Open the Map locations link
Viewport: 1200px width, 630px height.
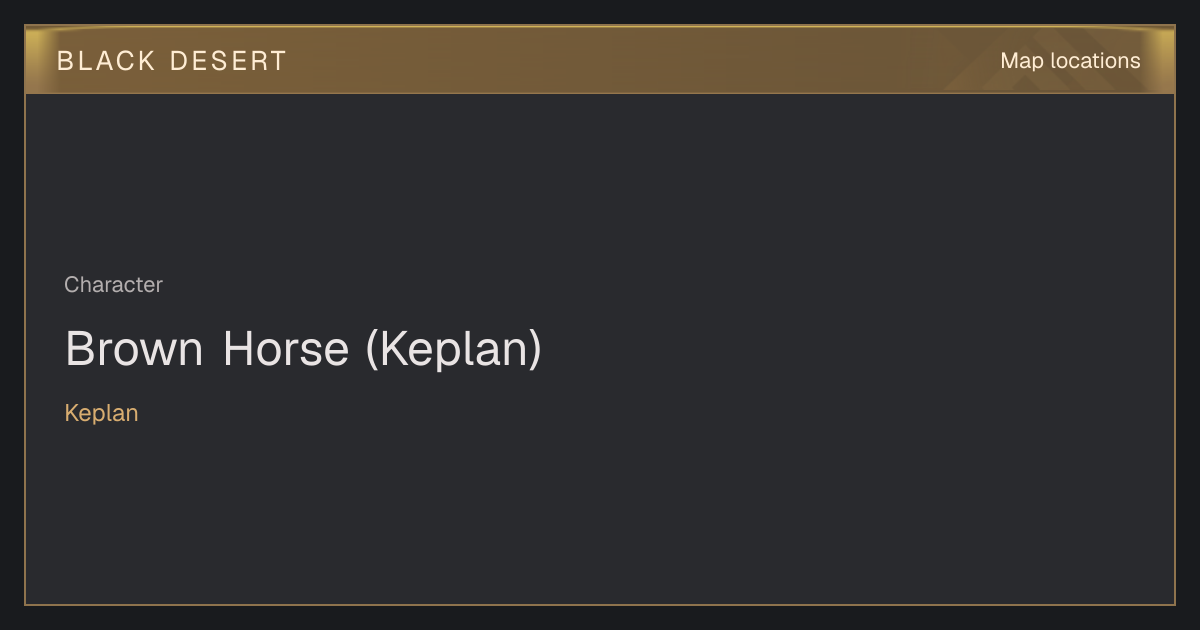(x=1070, y=61)
